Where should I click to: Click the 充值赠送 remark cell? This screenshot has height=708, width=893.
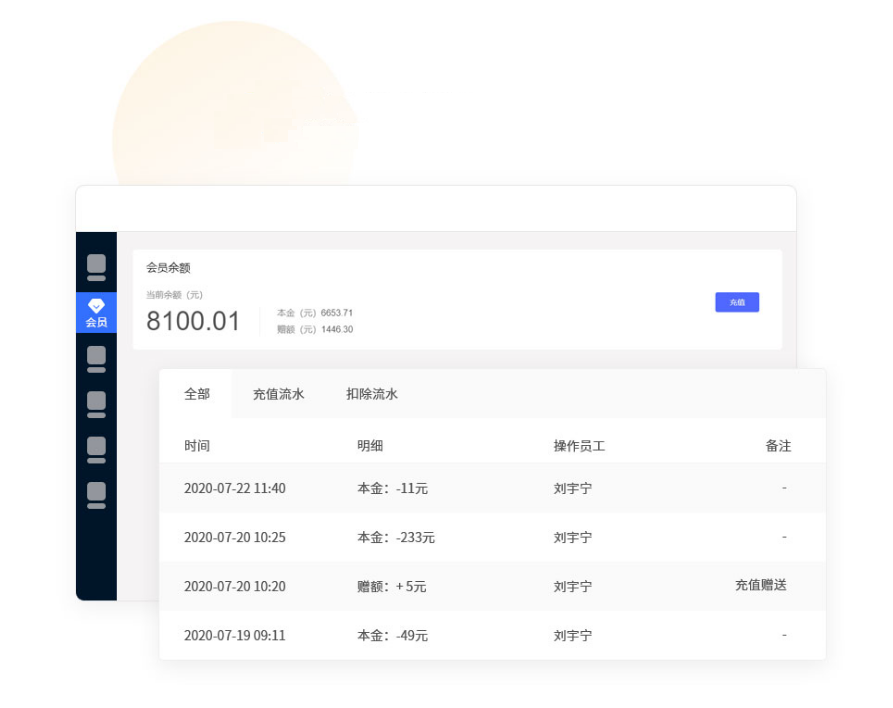(761, 585)
